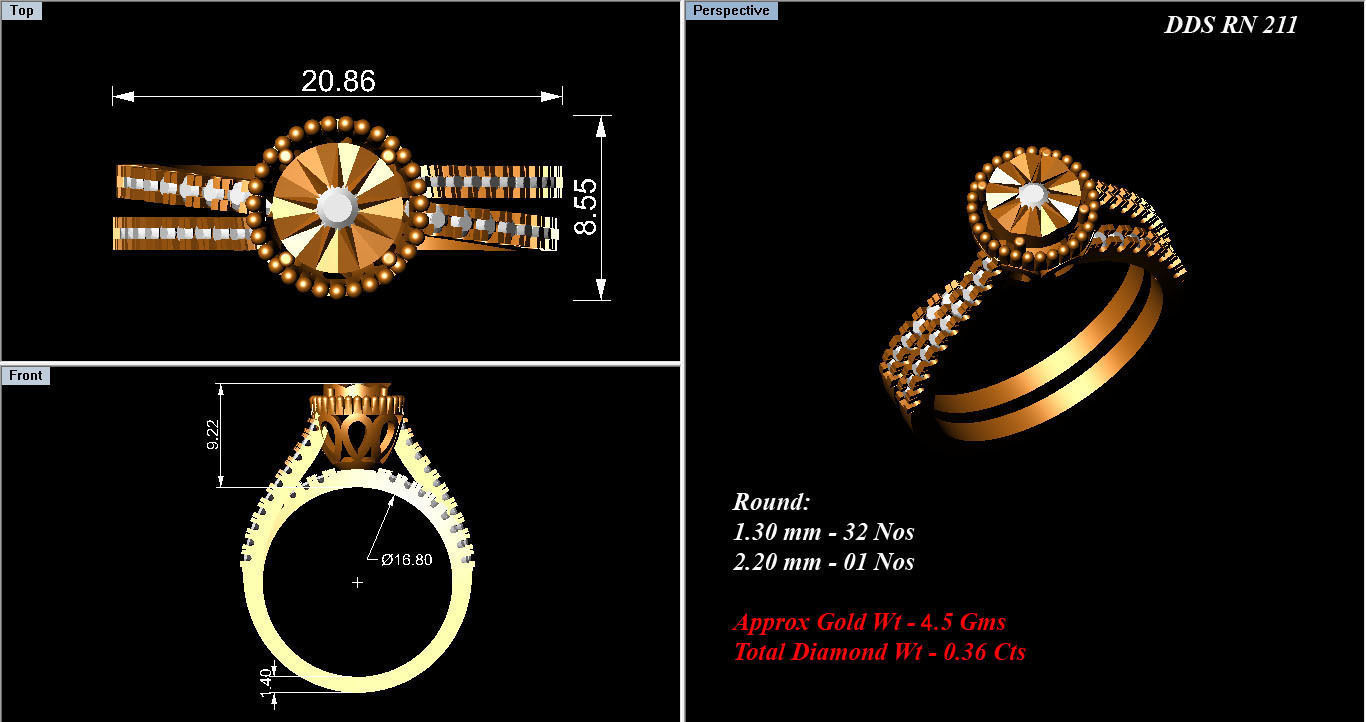The image size is (1366, 722).
Task: Select the Perspective viewport title label
Action: pyautogui.click(x=731, y=10)
